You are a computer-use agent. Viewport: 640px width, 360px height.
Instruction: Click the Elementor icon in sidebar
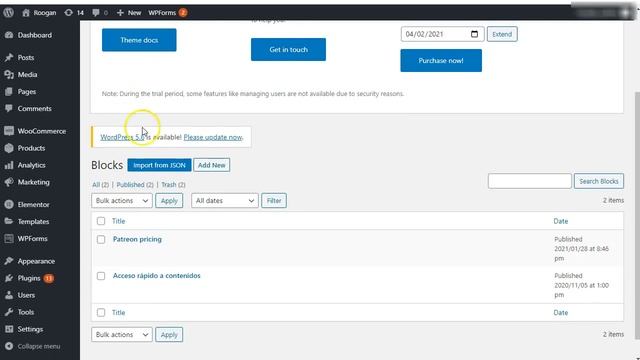9,204
